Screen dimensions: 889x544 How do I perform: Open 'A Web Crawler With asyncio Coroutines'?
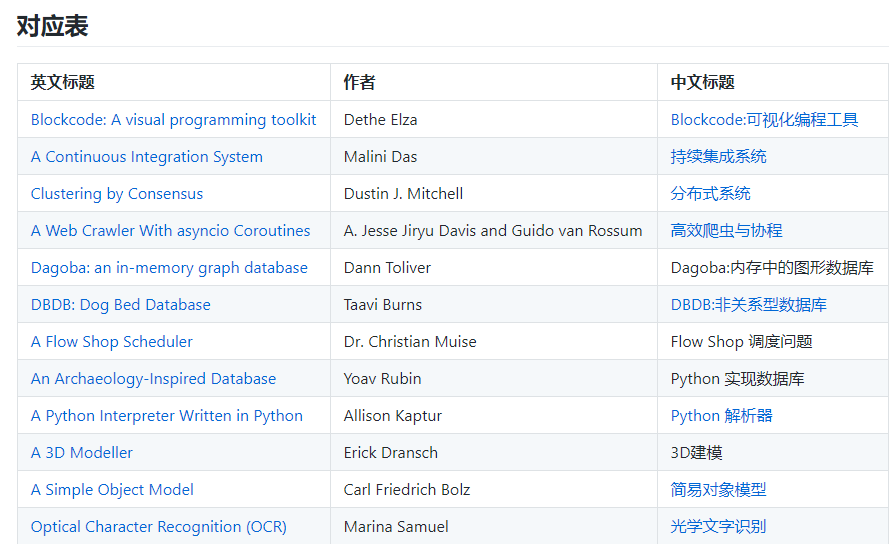tap(170, 231)
